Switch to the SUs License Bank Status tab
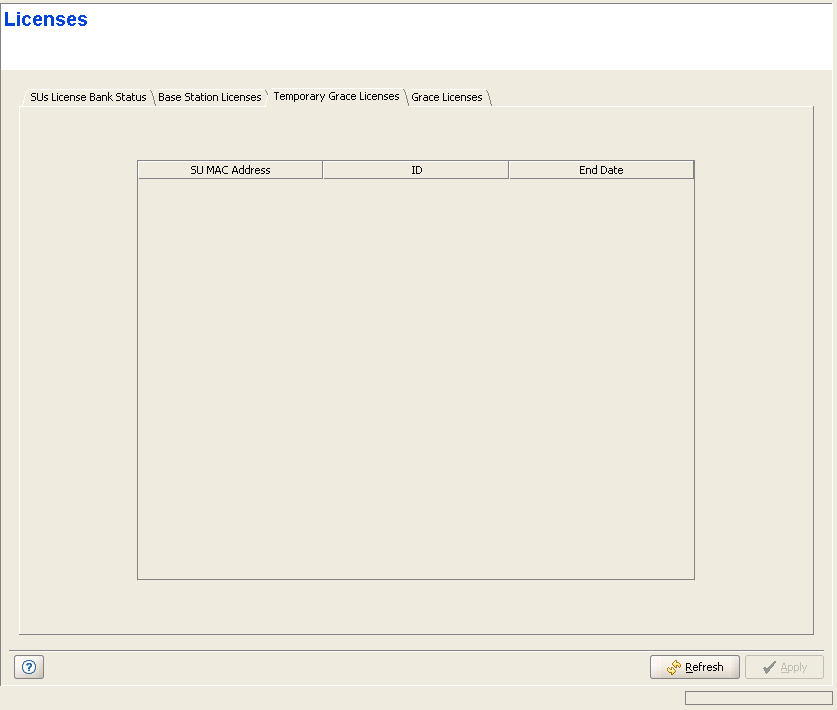Screen dimensions: 837x710 pyautogui.click(x=88, y=97)
